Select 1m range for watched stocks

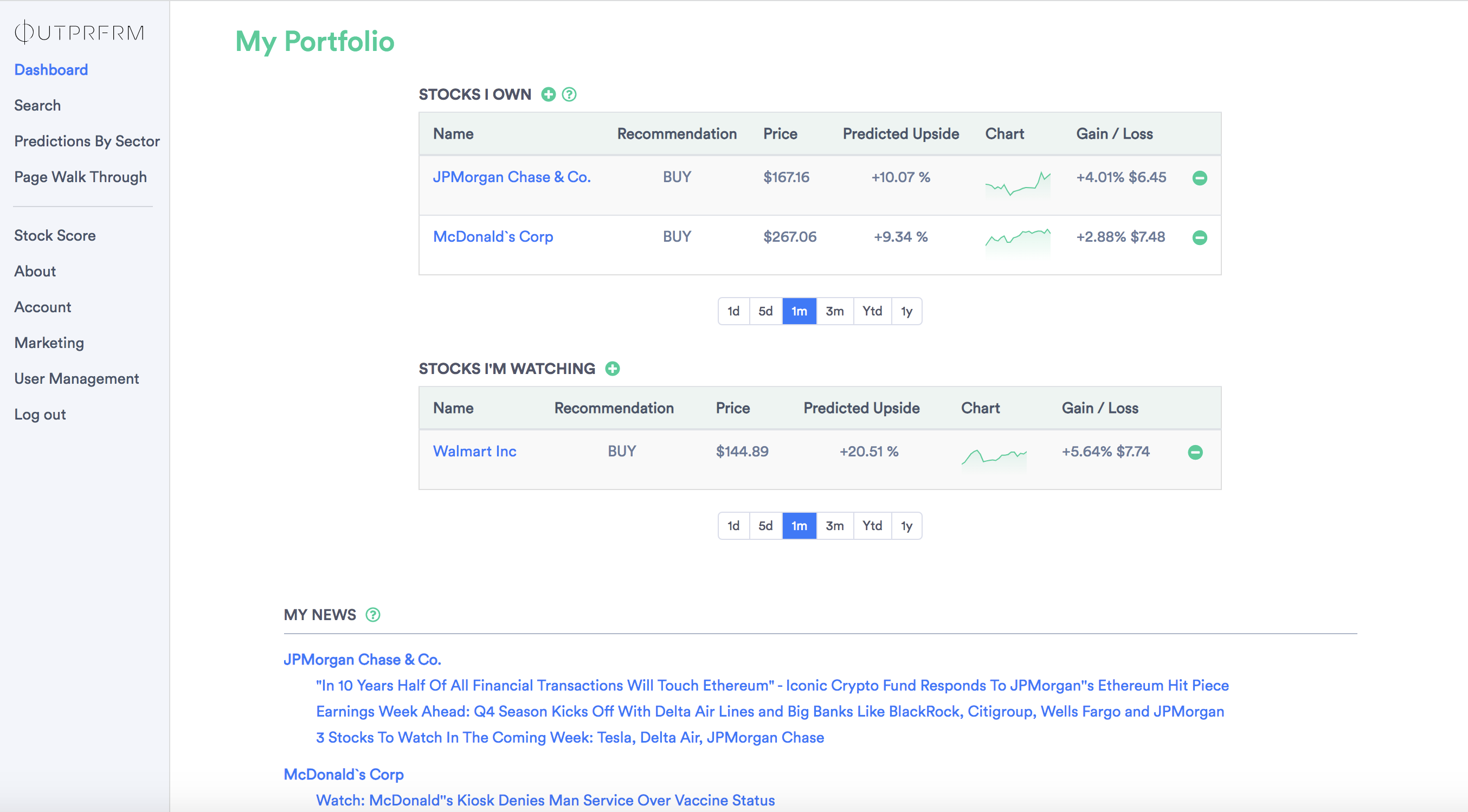tap(799, 525)
